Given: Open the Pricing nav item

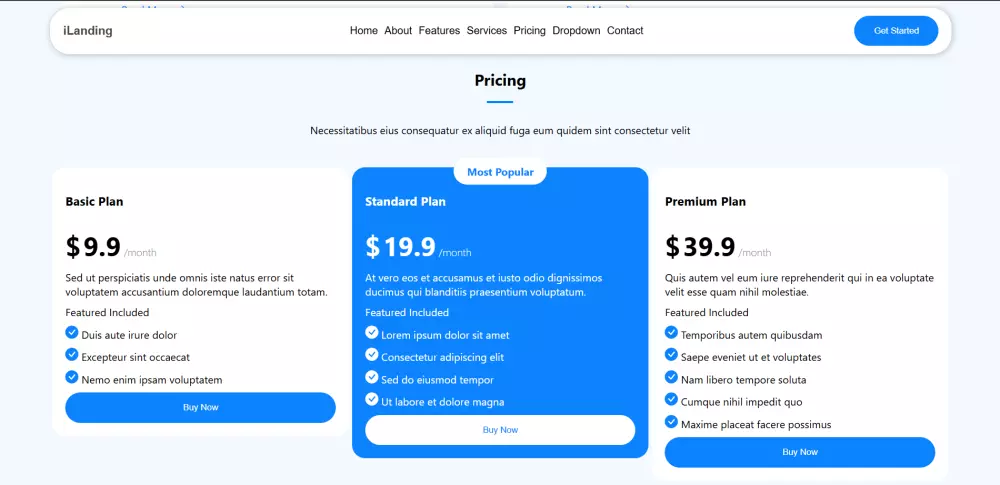Looking at the screenshot, I should tap(530, 31).
